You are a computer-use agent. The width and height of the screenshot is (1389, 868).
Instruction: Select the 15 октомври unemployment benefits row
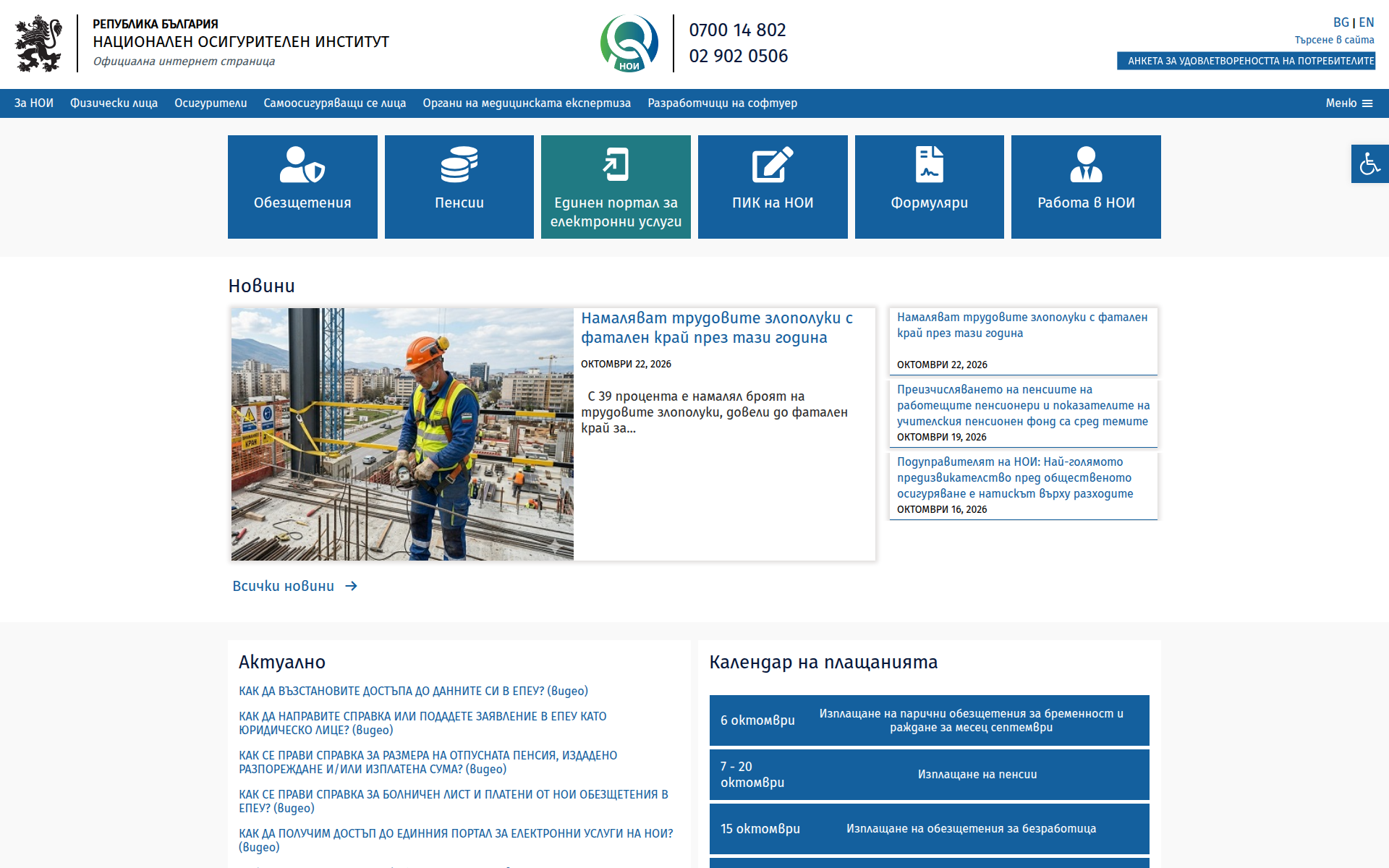click(x=929, y=829)
